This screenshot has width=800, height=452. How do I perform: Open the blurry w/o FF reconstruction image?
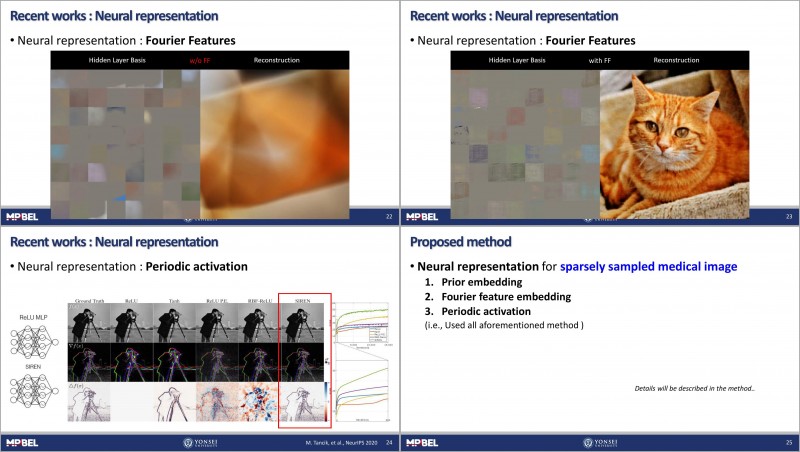pos(274,144)
